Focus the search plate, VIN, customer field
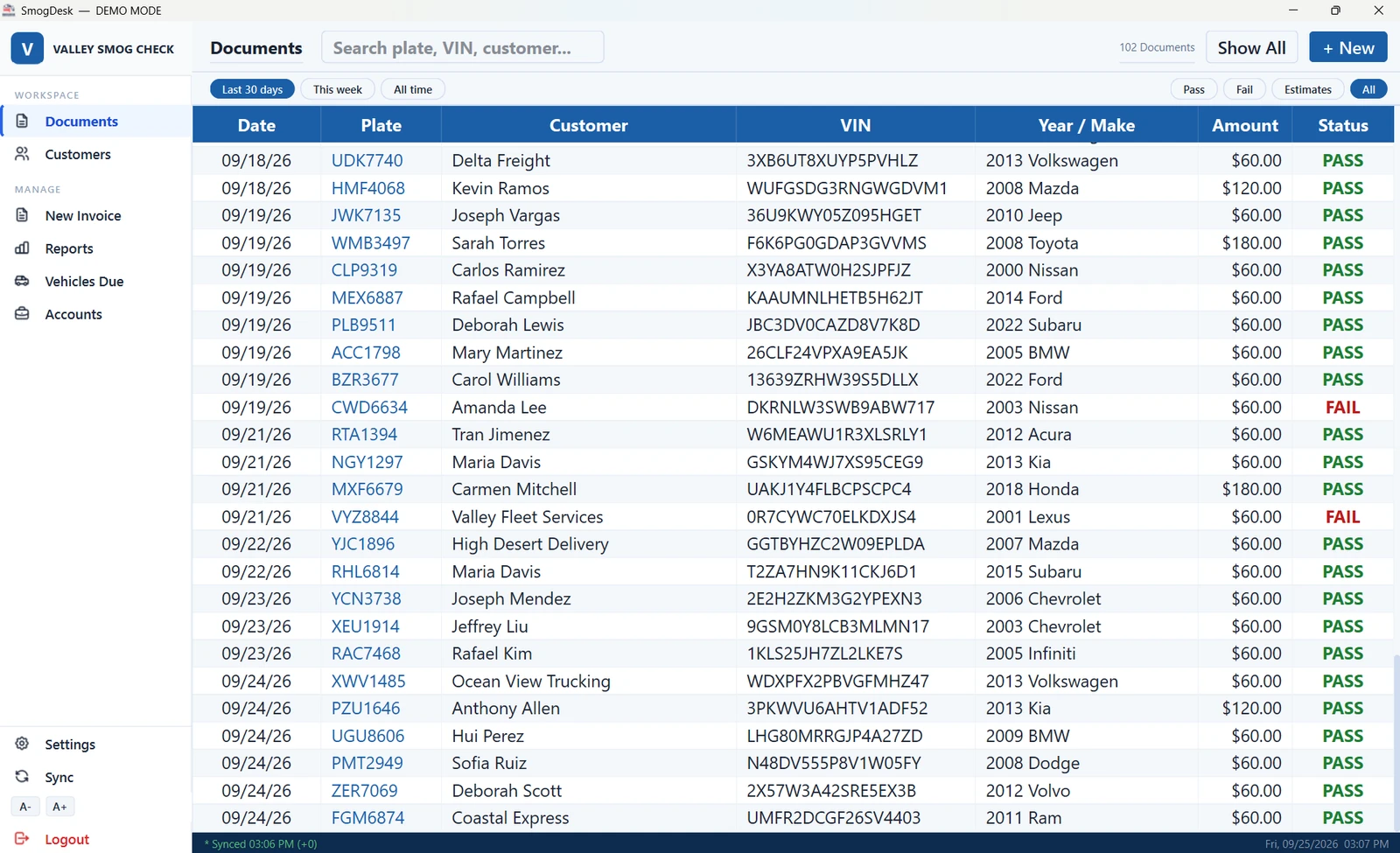This screenshot has height=853, width=1400. (x=463, y=47)
